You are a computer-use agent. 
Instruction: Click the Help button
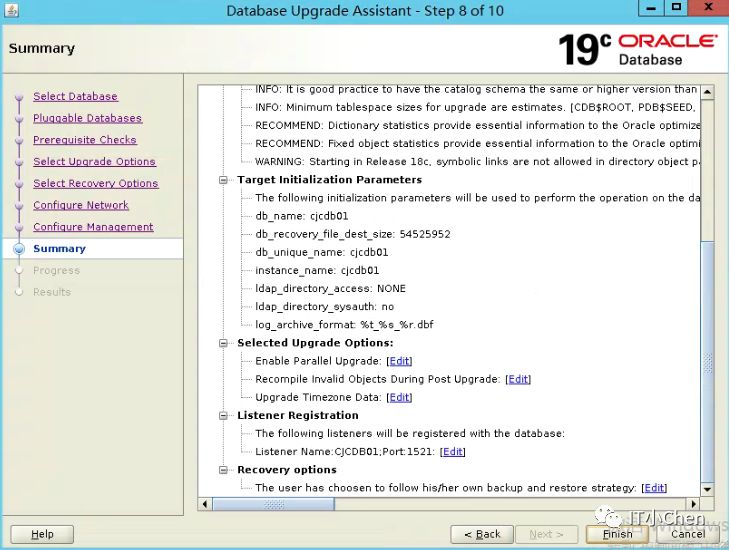42,534
